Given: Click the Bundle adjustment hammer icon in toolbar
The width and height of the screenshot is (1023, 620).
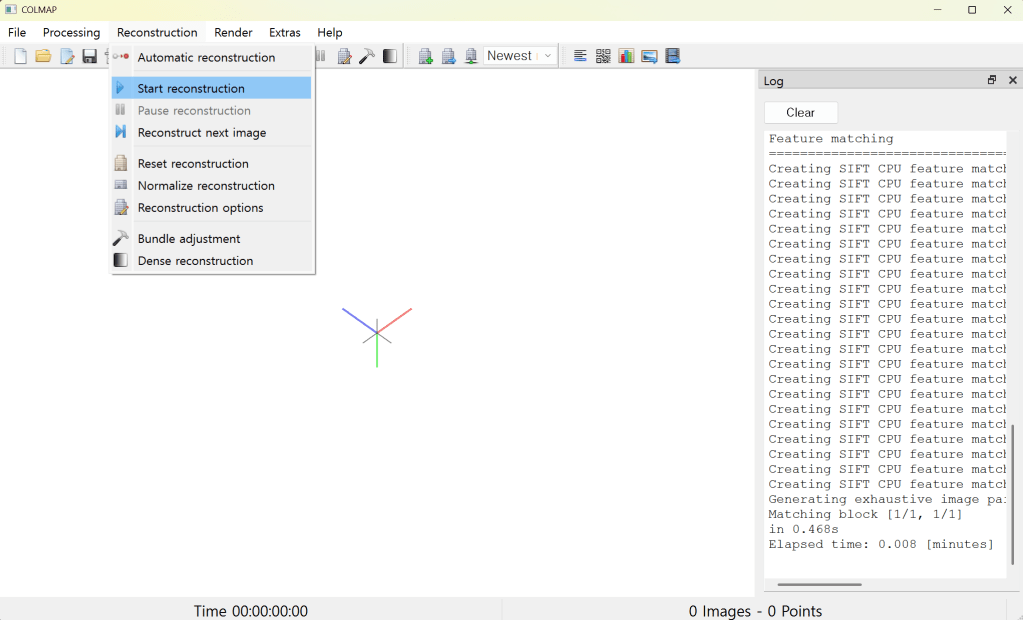Looking at the screenshot, I should (x=367, y=56).
